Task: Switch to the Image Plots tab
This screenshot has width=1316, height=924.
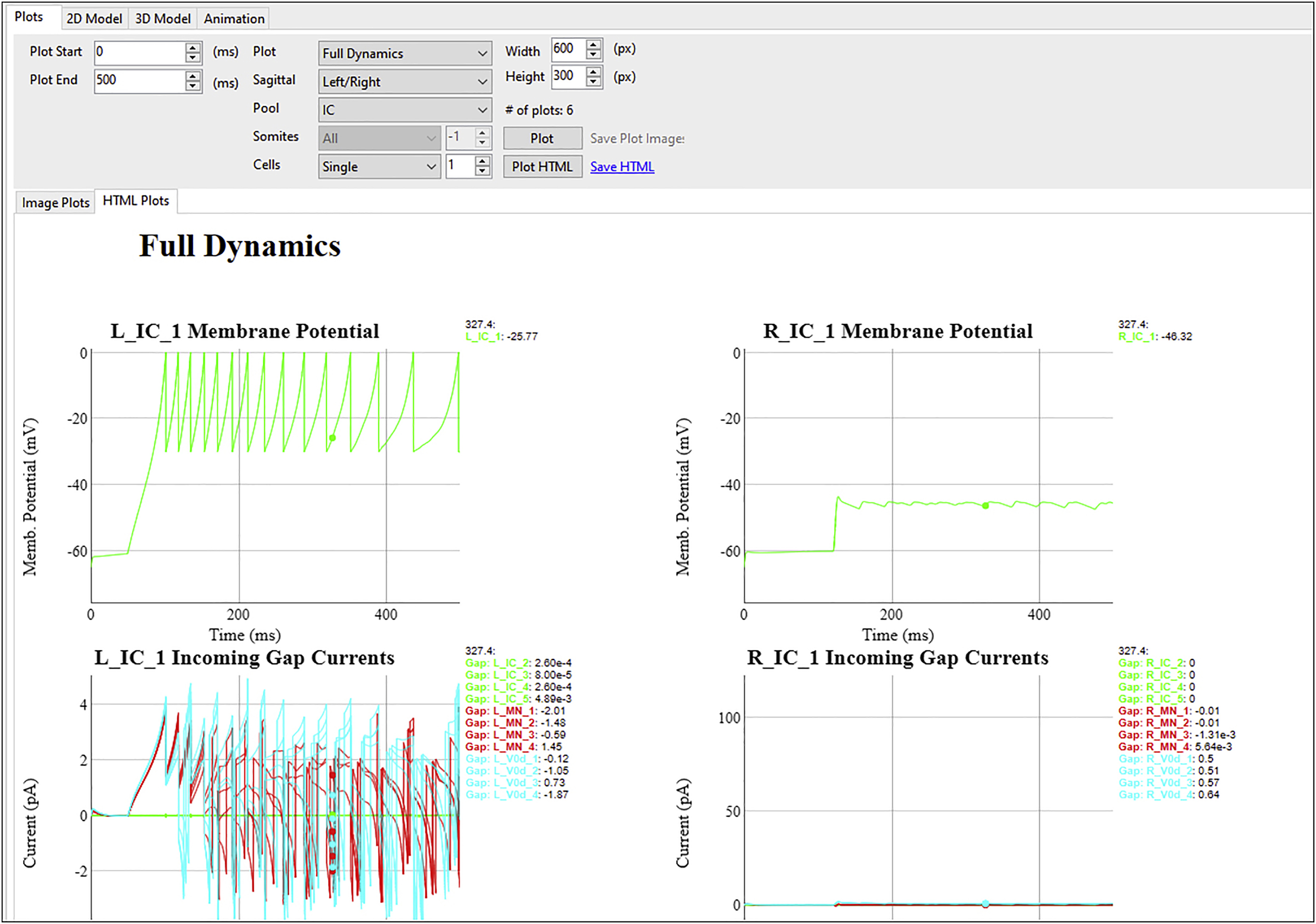Action: pyautogui.click(x=55, y=203)
